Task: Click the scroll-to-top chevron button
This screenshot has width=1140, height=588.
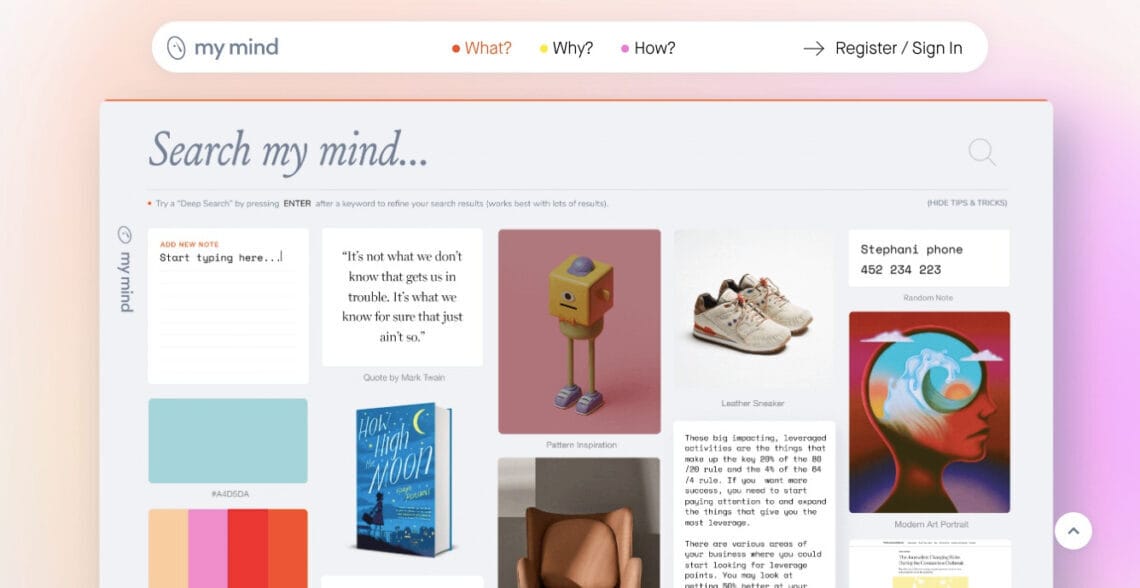Action: (x=1073, y=531)
